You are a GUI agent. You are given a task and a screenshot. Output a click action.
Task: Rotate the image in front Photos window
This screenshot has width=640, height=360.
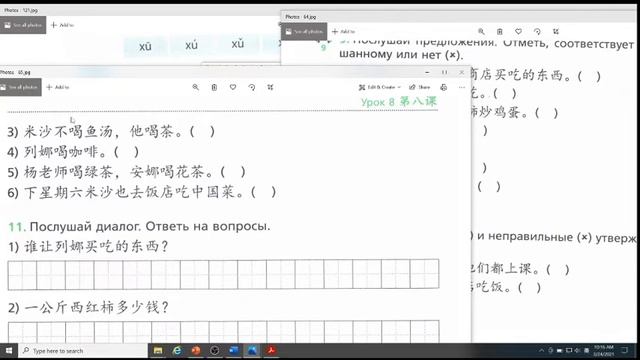251,87
